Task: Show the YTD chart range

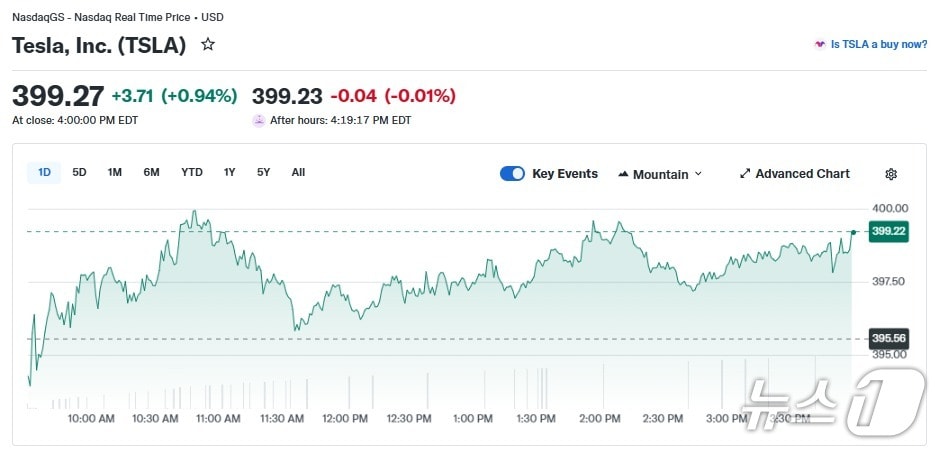Action: tap(192, 172)
